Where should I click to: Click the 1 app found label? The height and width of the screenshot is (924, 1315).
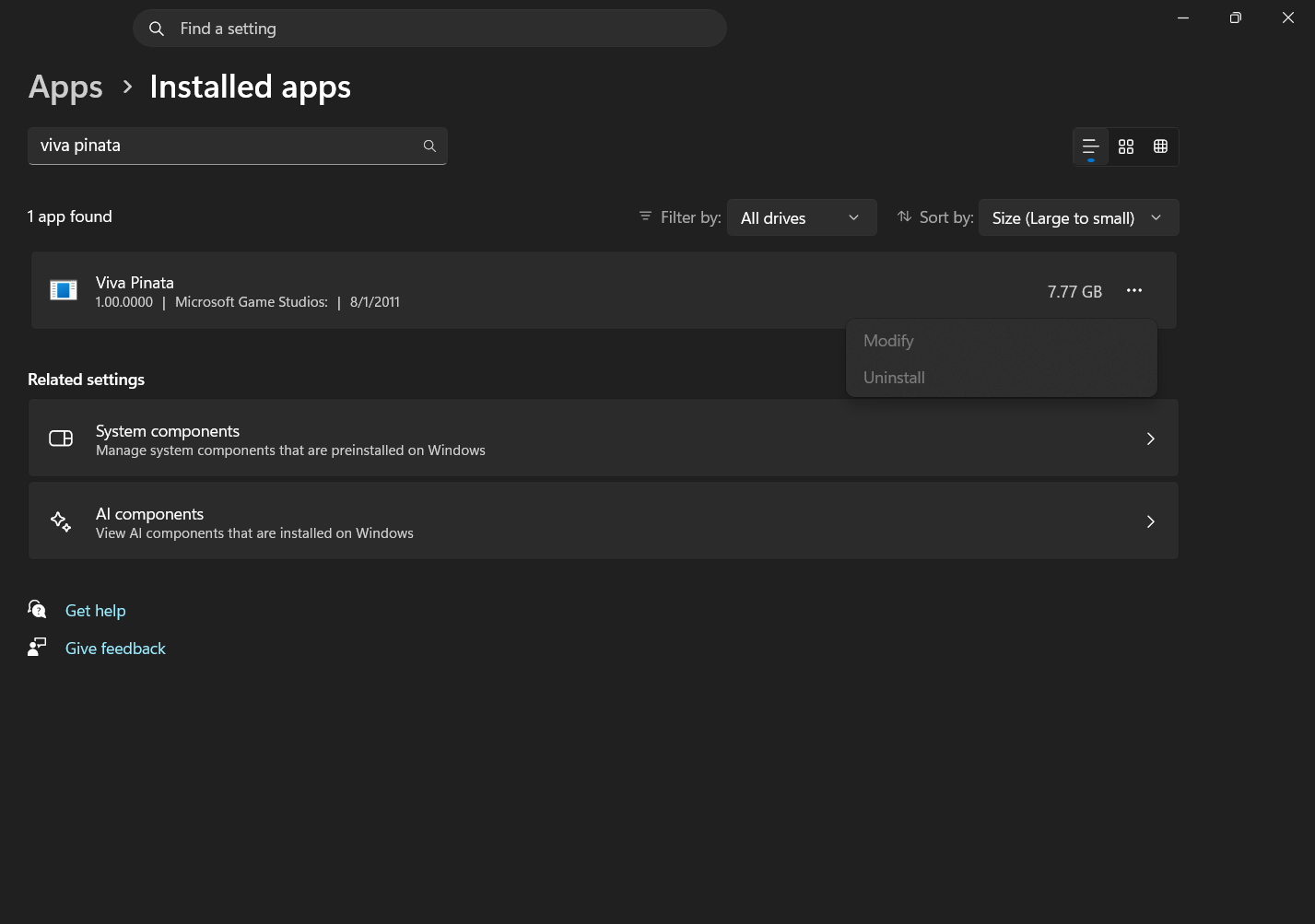click(x=70, y=216)
